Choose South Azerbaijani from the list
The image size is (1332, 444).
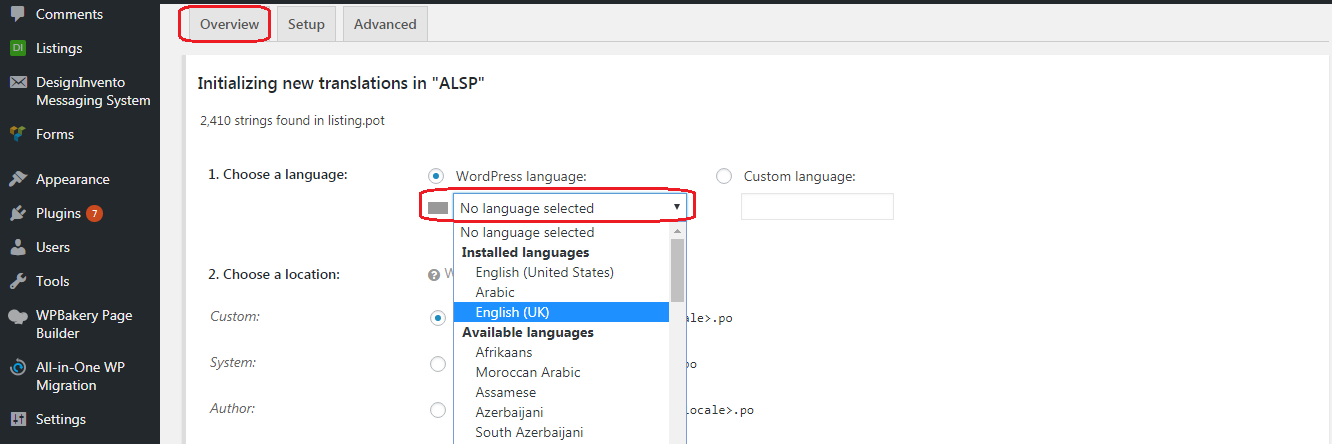click(x=561, y=432)
